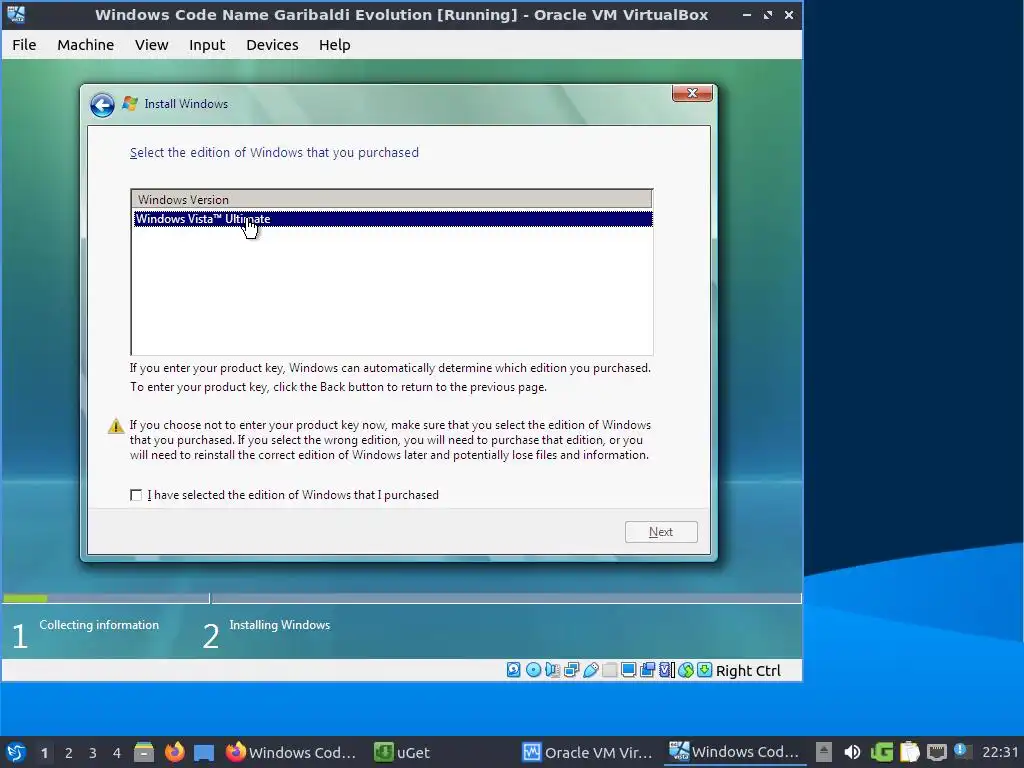This screenshot has width=1024, height=768.
Task: Minimize the VirtualBox VM window
Action: [x=746, y=14]
